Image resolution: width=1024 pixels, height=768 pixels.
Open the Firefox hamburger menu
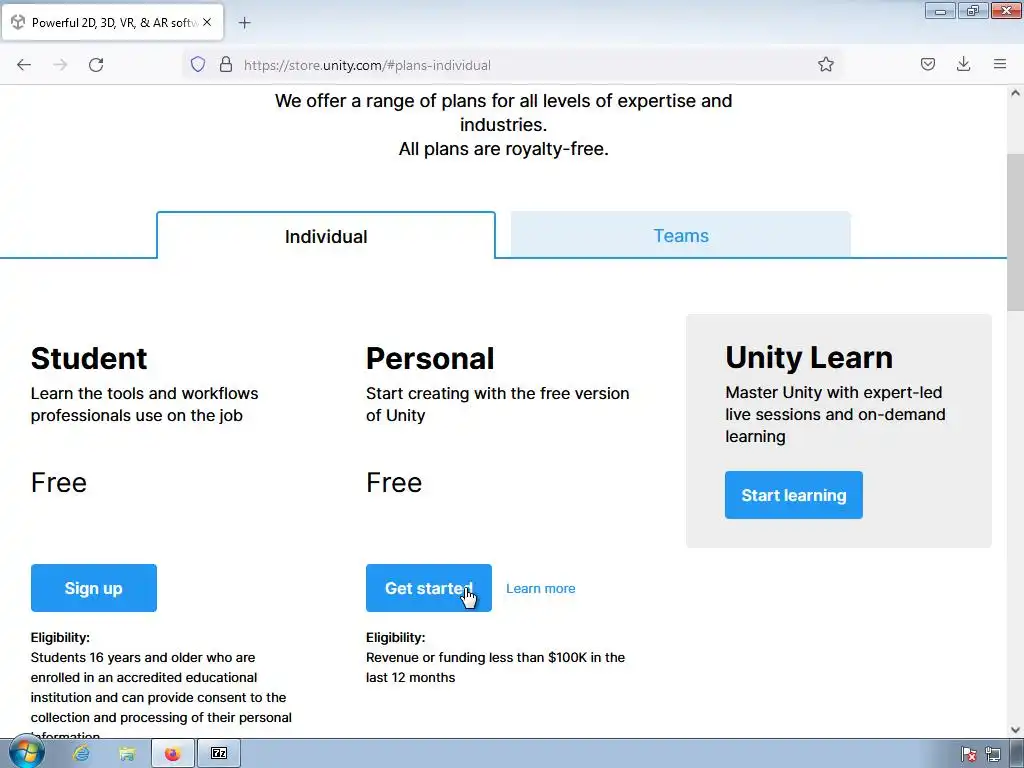[1000, 64]
